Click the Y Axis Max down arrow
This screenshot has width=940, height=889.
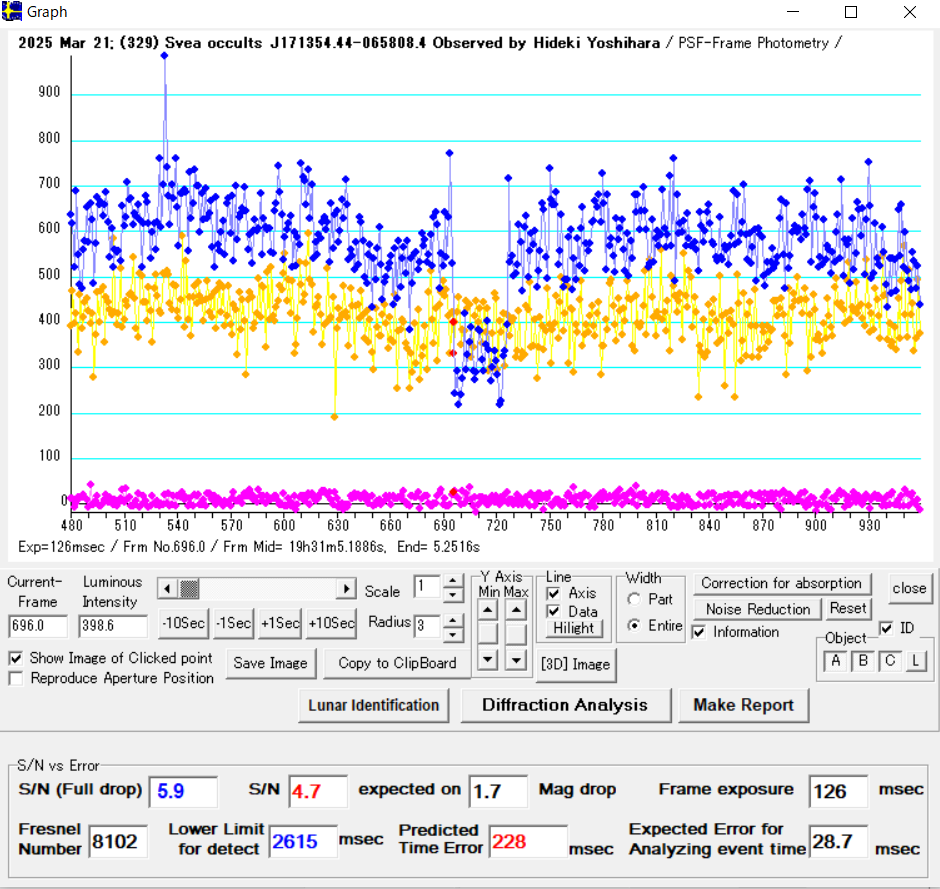click(516, 659)
